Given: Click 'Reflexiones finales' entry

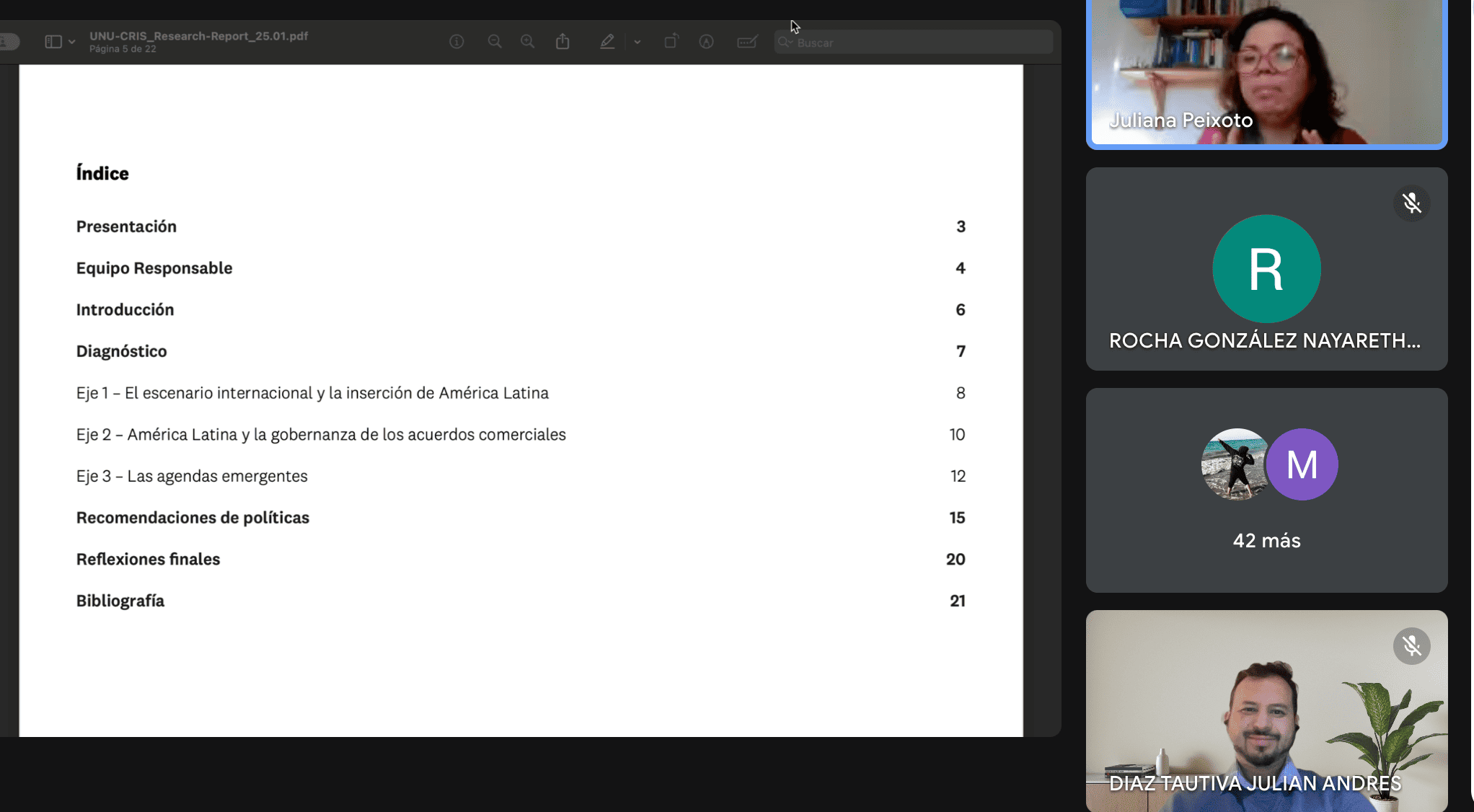Looking at the screenshot, I should coord(148,560).
